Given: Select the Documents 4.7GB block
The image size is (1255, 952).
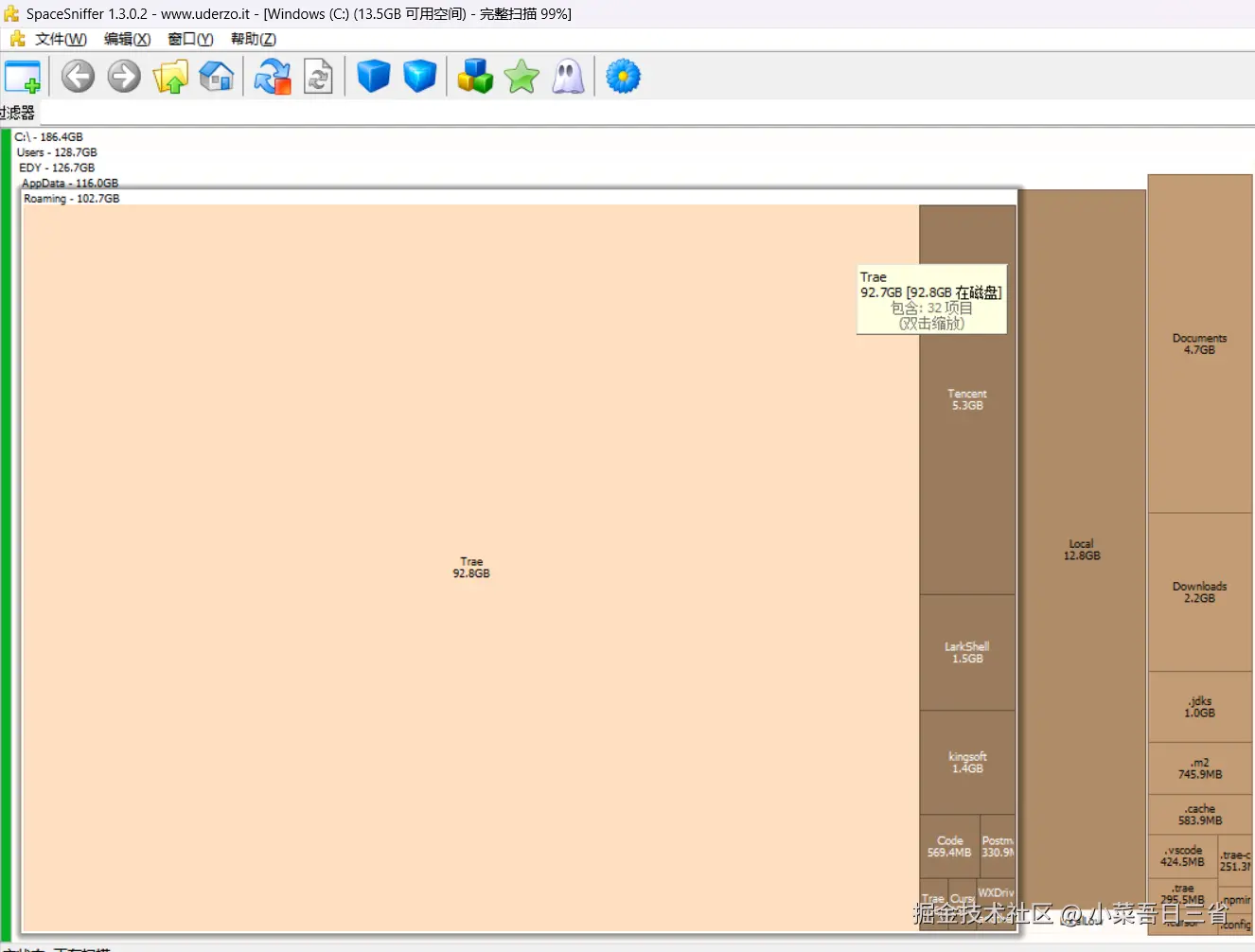Looking at the screenshot, I should pos(1199,344).
